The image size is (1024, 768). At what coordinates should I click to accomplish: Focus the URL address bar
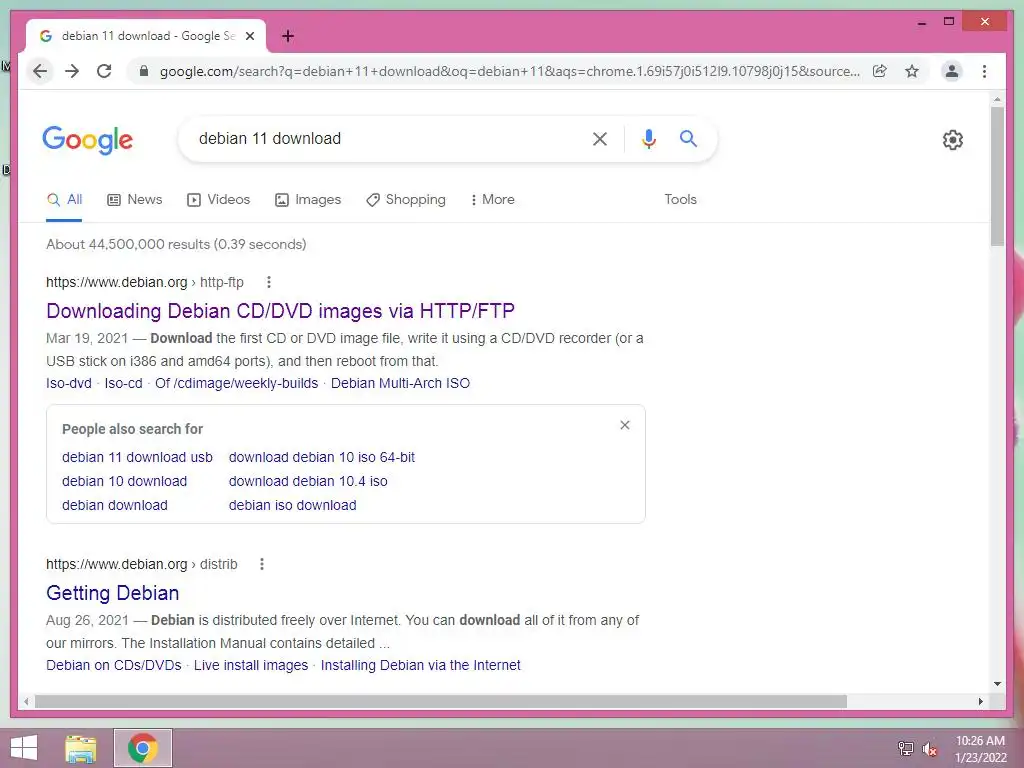tap(509, 71)
